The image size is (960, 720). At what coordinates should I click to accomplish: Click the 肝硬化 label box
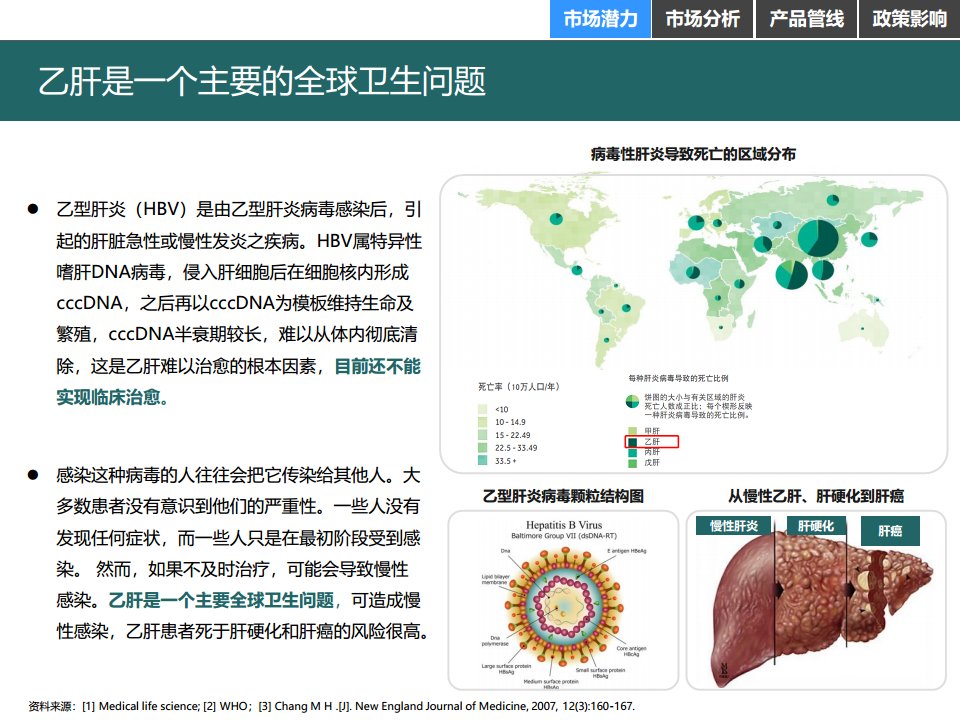[x=816, y=526]
